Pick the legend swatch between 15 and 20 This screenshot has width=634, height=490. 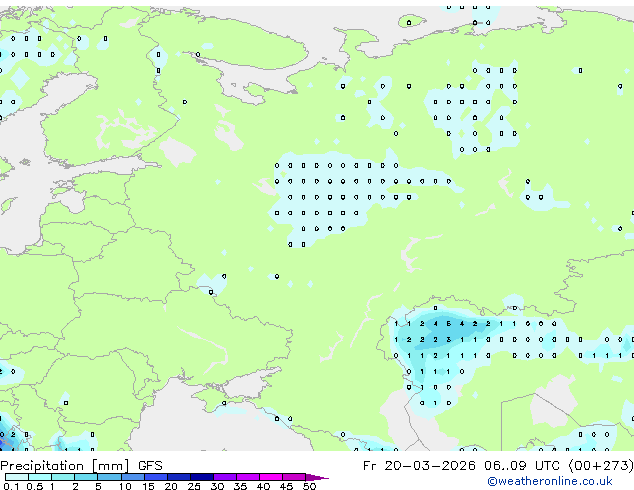(x=156, y=477)
